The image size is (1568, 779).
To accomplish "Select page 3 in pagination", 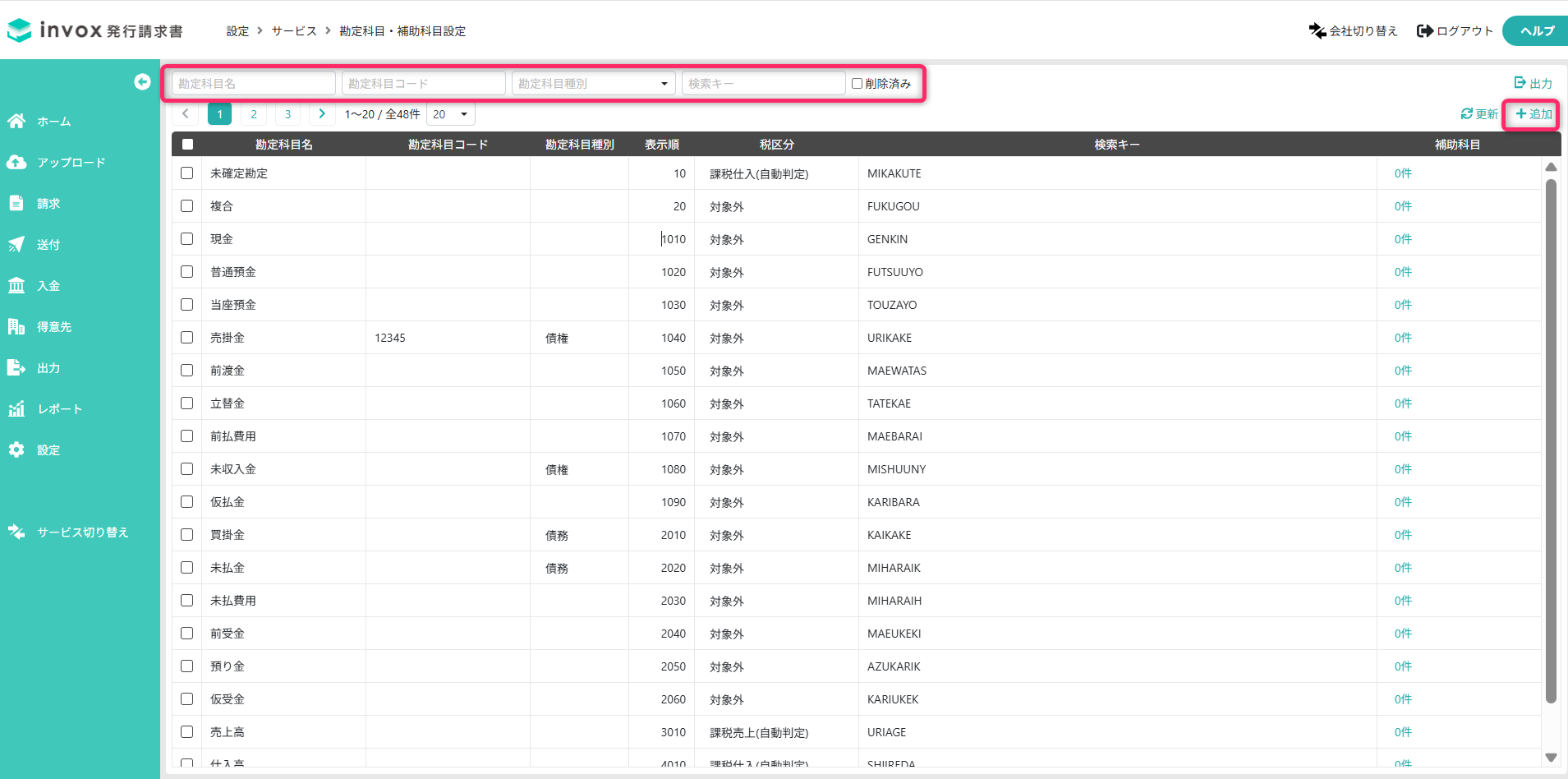I will click(x=287, y=114).
